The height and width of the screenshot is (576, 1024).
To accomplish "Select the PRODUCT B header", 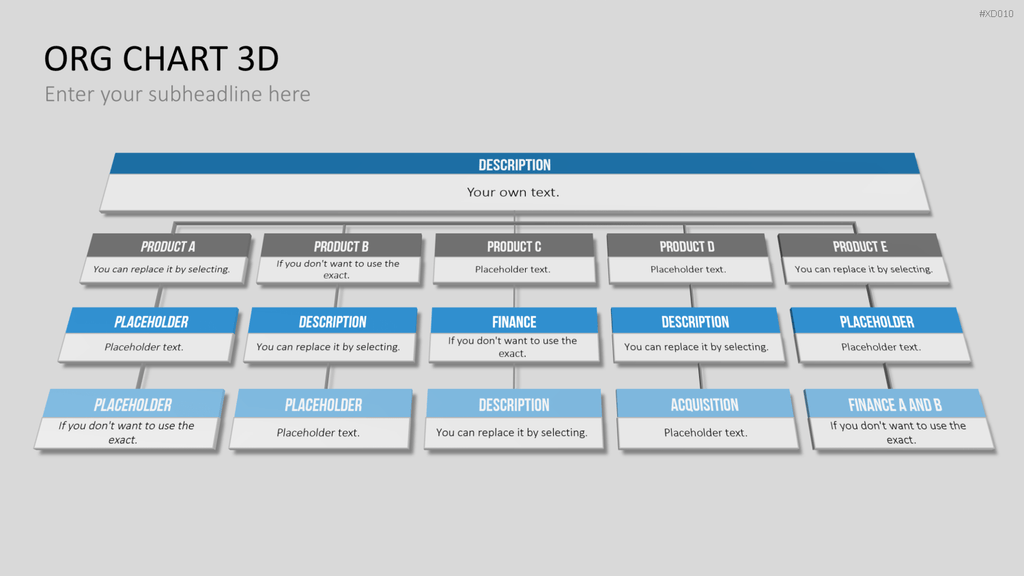I will (x=342, y=246).
